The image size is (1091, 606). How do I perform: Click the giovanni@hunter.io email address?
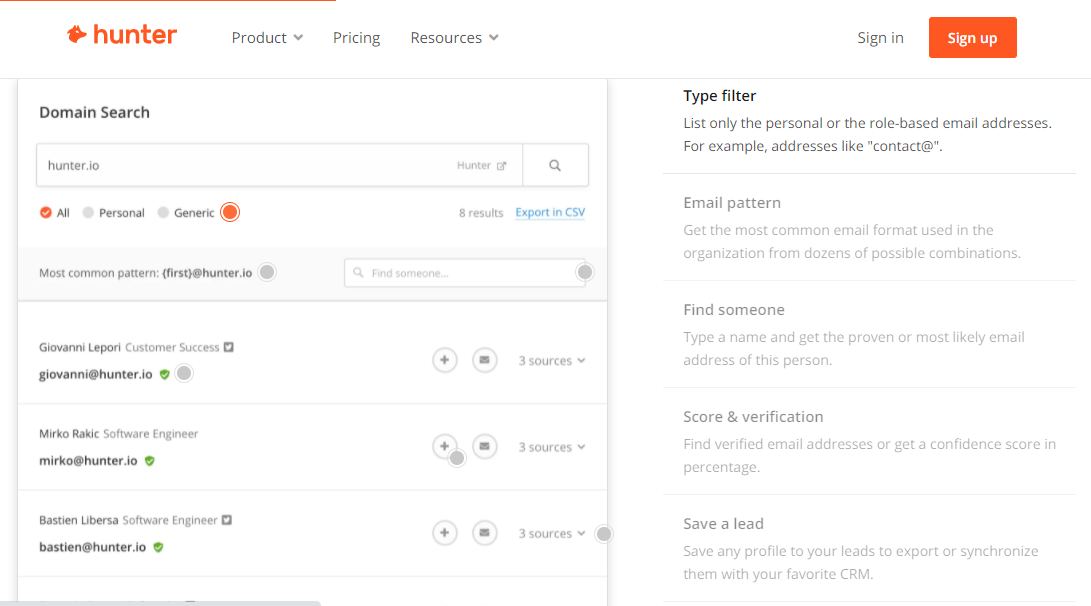click(x=95, y=374)
